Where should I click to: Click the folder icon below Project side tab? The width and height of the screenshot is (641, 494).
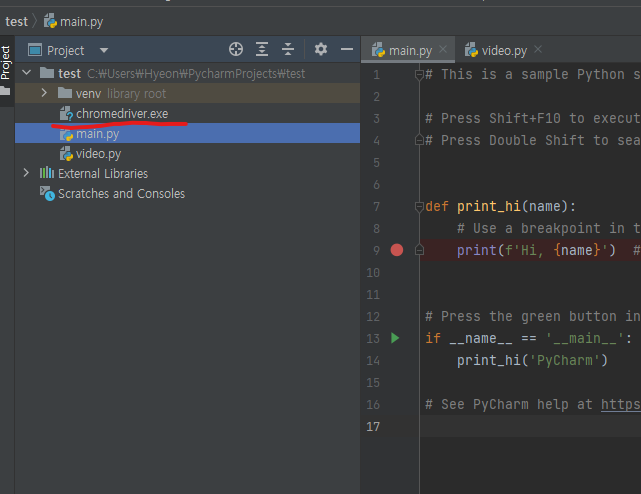5,91
